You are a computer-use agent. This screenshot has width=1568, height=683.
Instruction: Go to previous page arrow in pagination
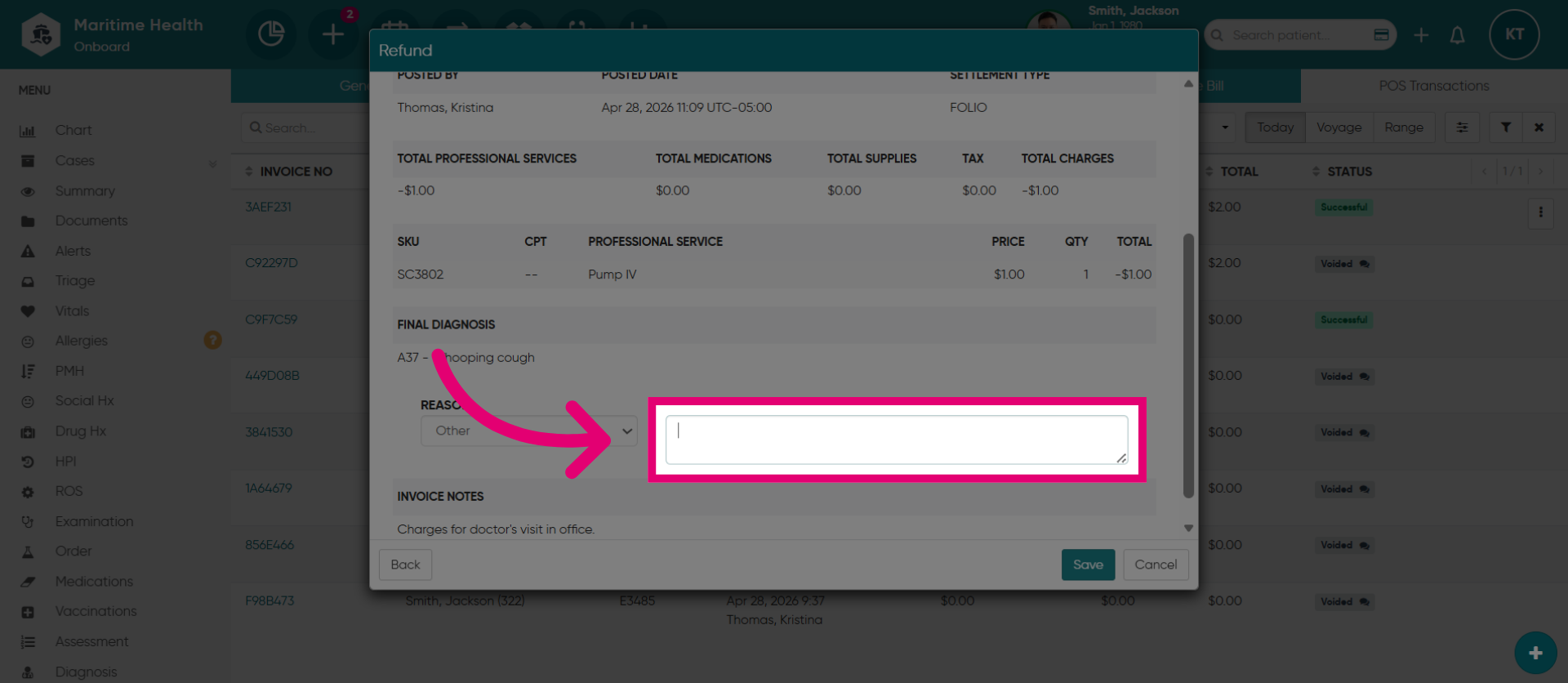[1485, 172]
